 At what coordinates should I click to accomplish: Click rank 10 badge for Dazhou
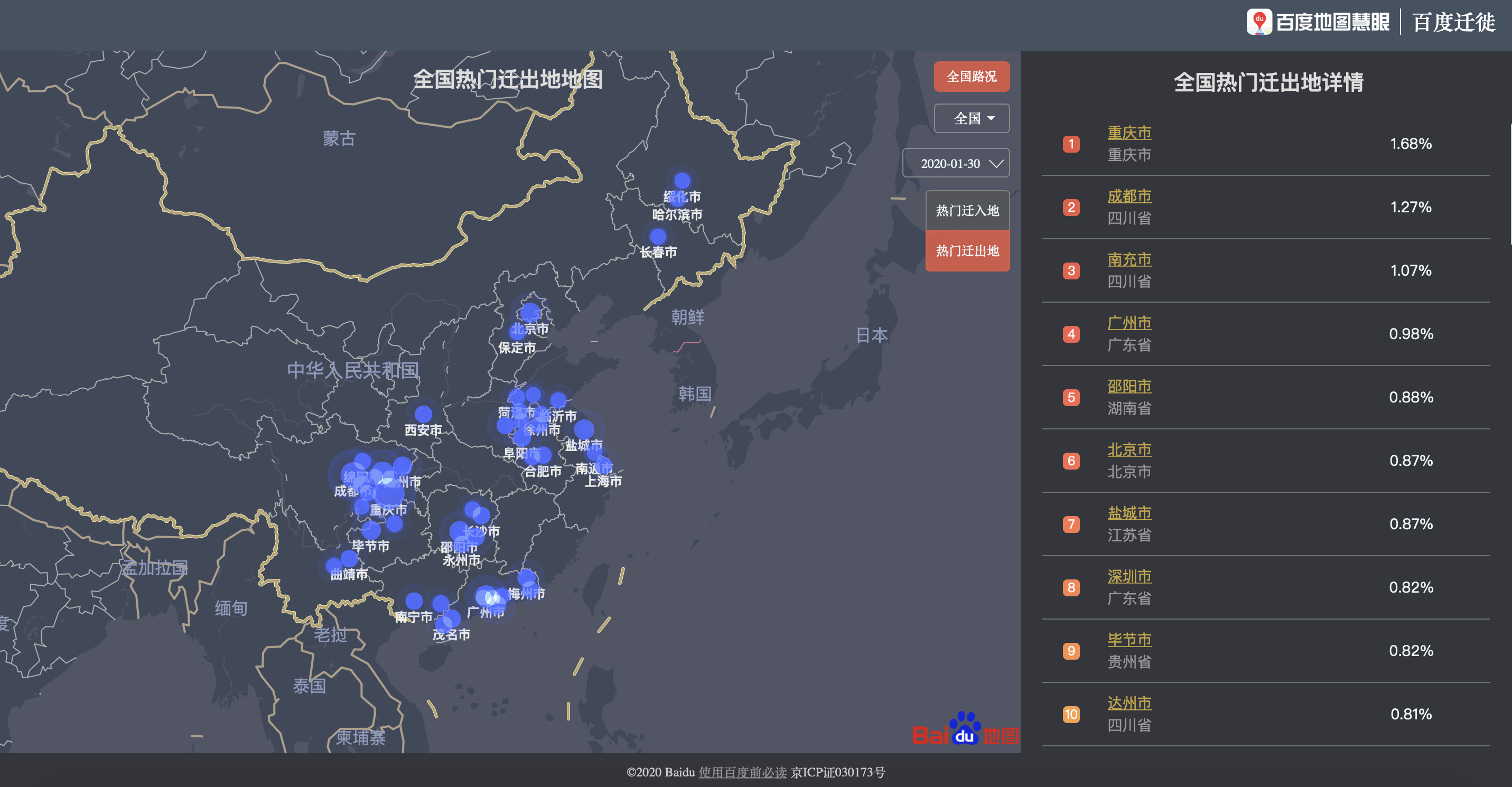1071,714
